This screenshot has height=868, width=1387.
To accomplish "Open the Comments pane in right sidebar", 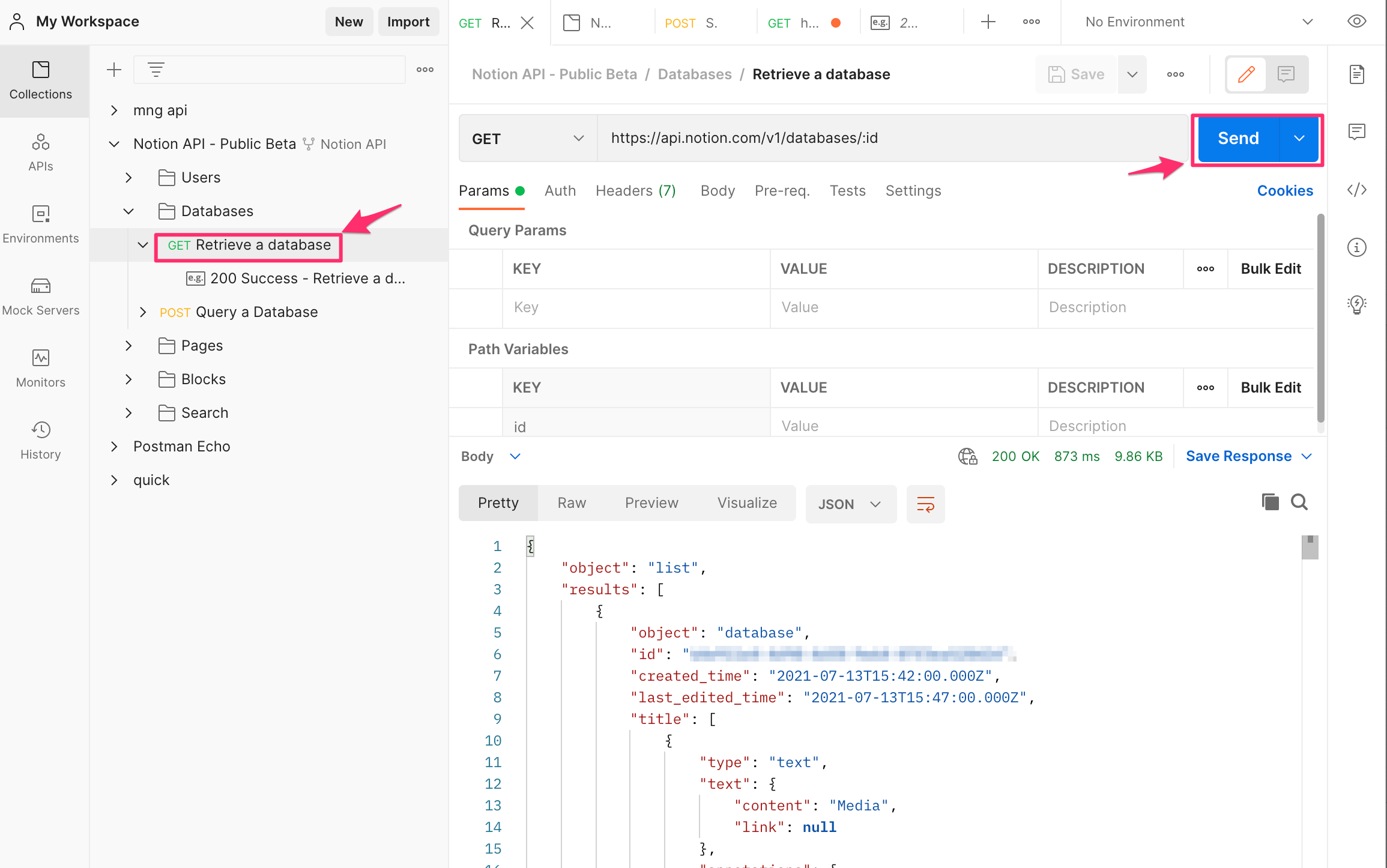I will [x=1357, y=131].
